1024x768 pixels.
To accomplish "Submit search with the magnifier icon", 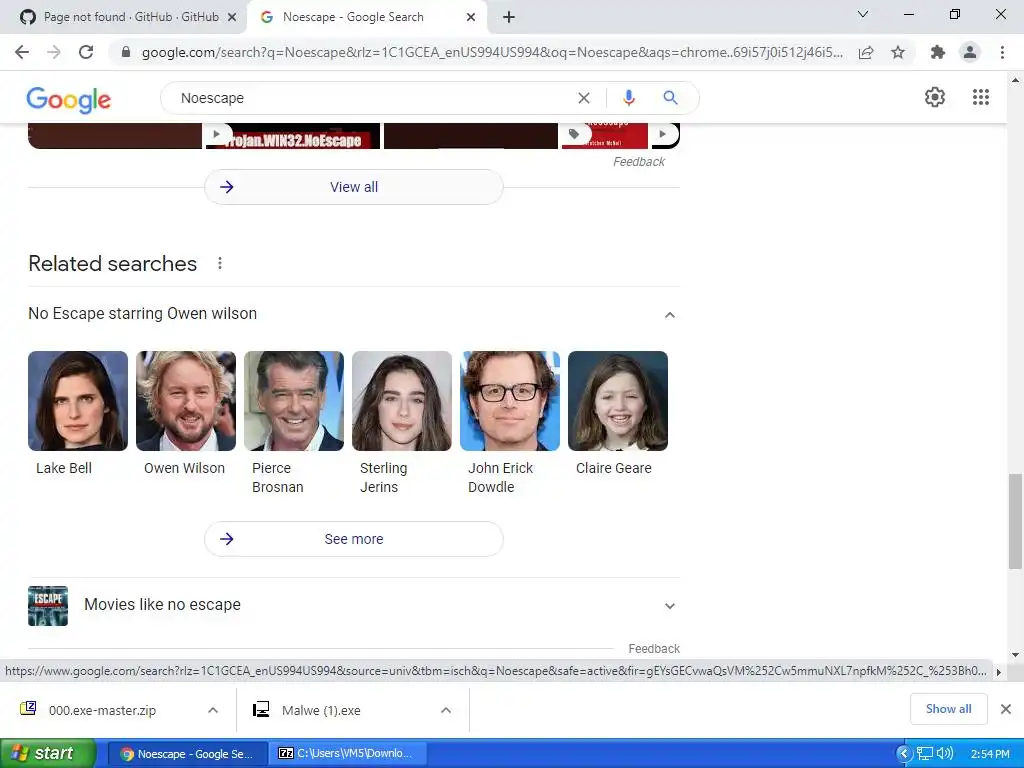I will pyautogui.click(x=670, y=98).
